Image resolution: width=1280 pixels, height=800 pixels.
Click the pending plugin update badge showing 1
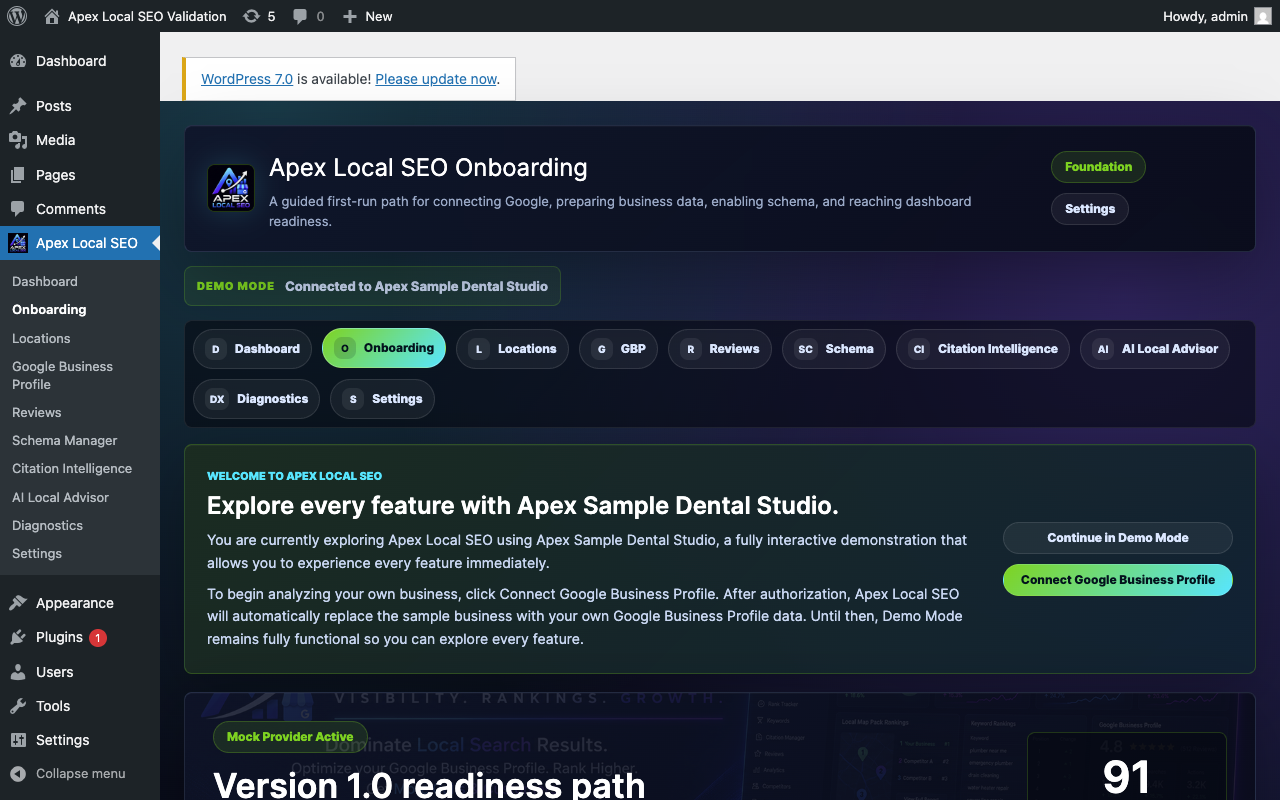pos(98,638)
